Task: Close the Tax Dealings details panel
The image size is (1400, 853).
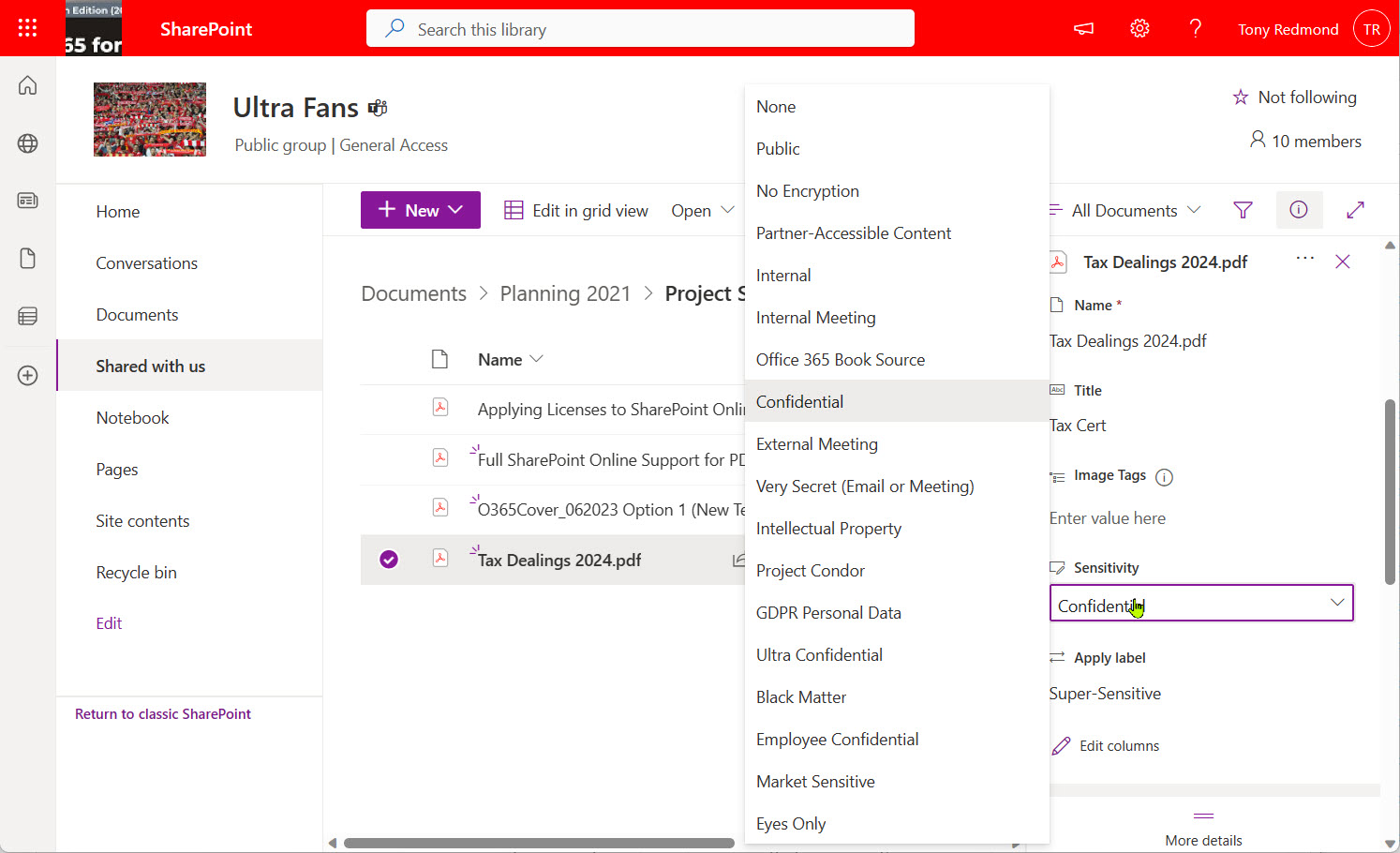Action: click(x=1343, y=262)
